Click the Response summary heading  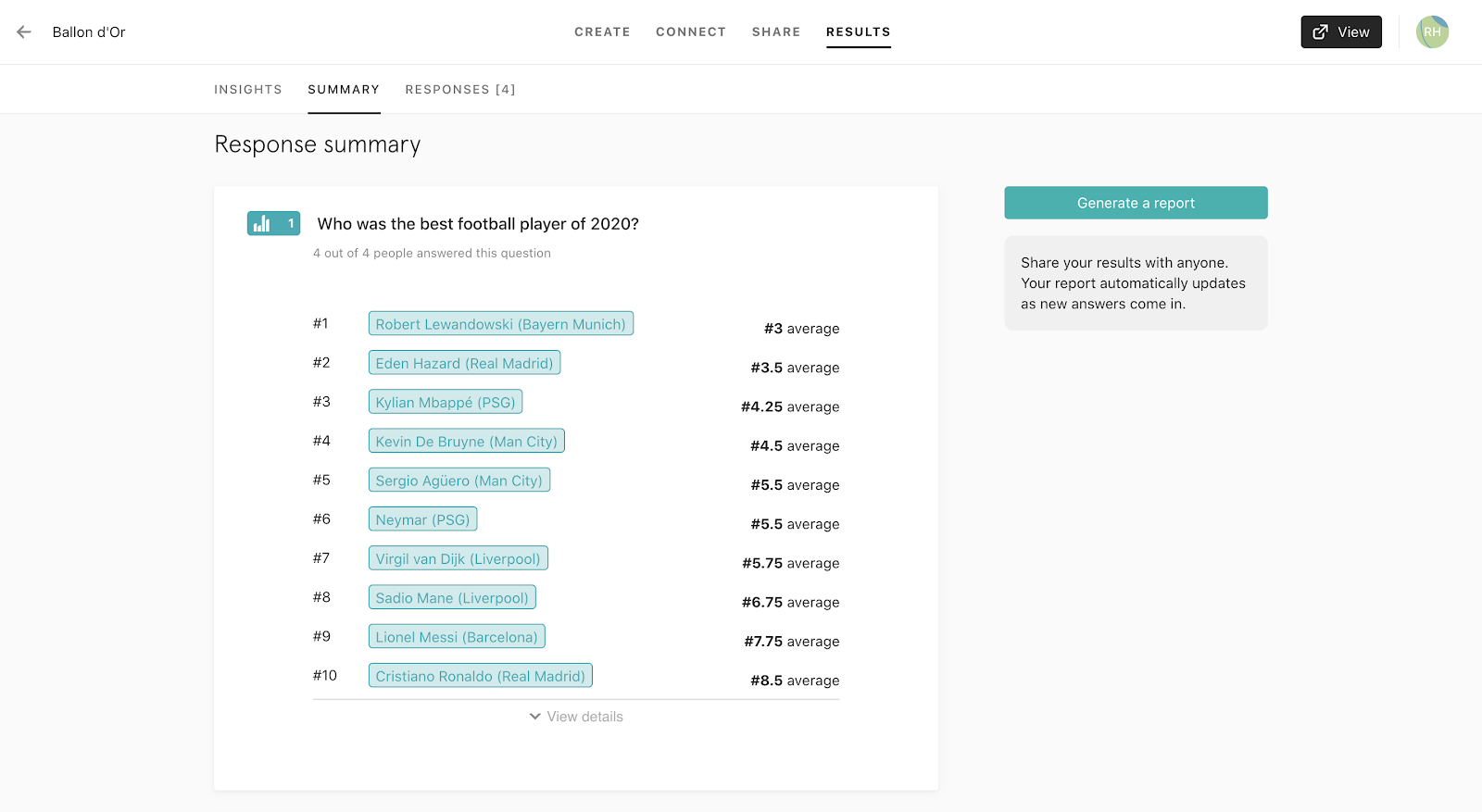click(318, 144)
